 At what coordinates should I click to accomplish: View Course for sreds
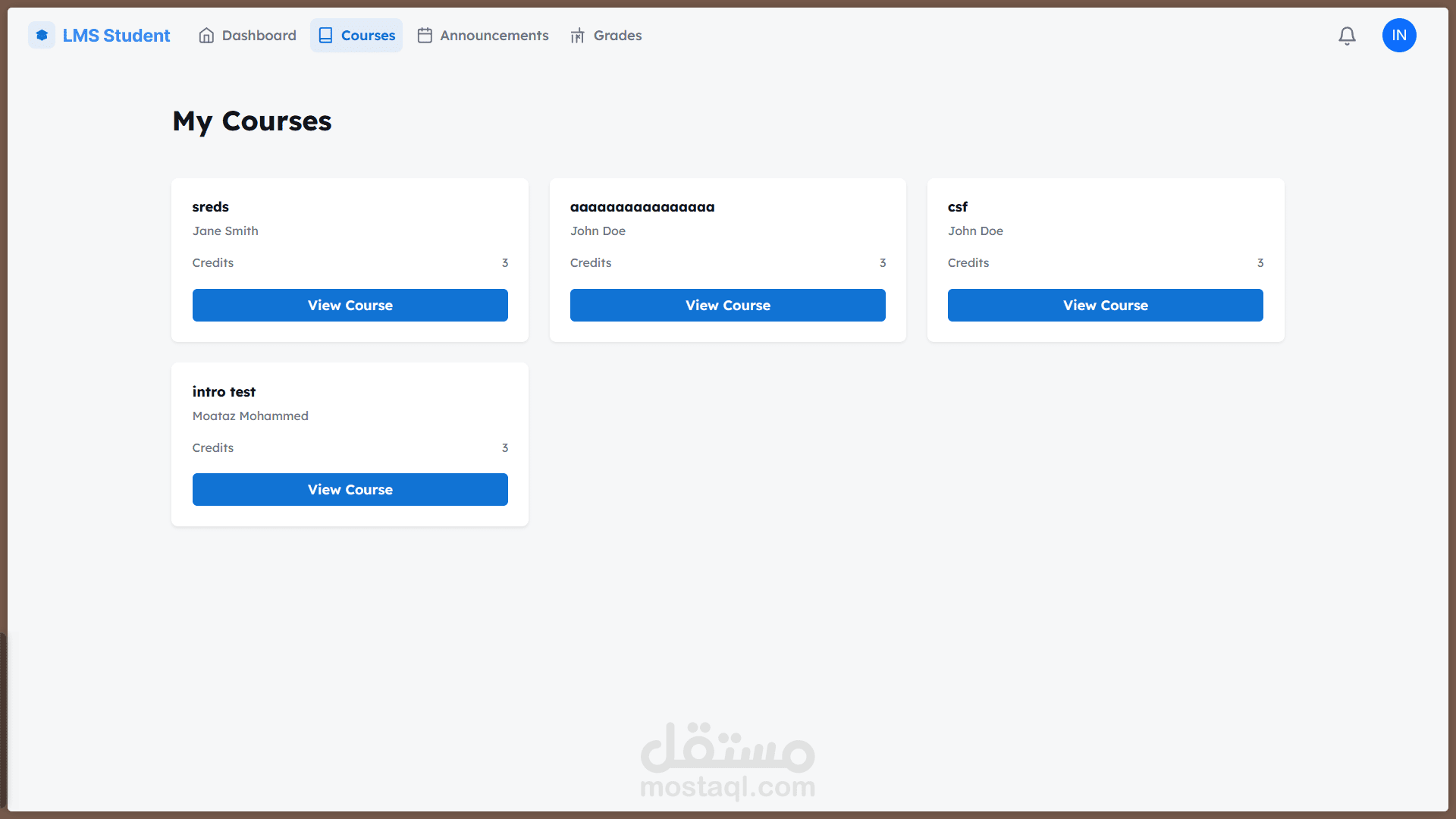click(x=350, y=305)
